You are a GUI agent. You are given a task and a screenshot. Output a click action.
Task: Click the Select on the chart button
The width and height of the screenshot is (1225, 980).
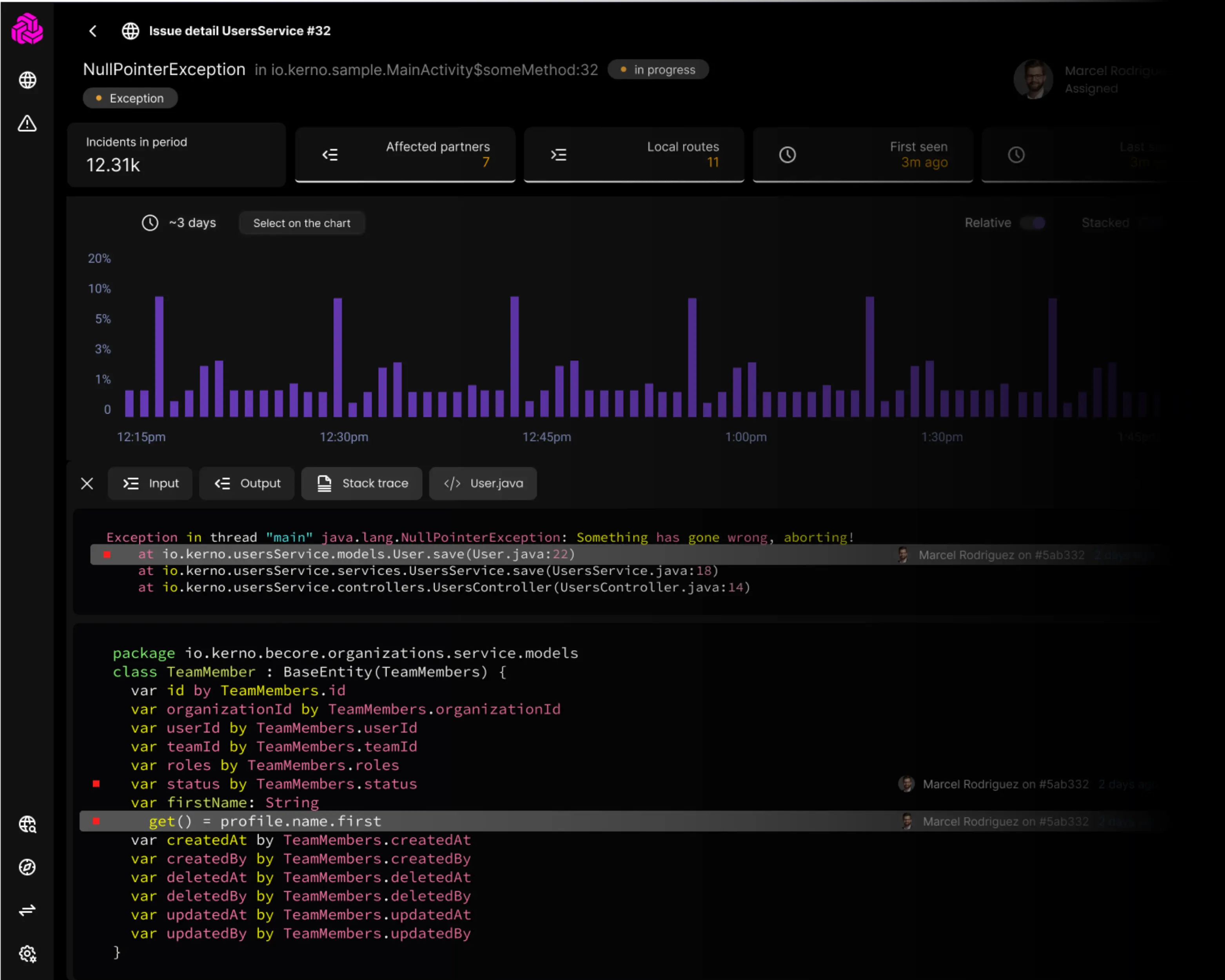pos(302,223)
